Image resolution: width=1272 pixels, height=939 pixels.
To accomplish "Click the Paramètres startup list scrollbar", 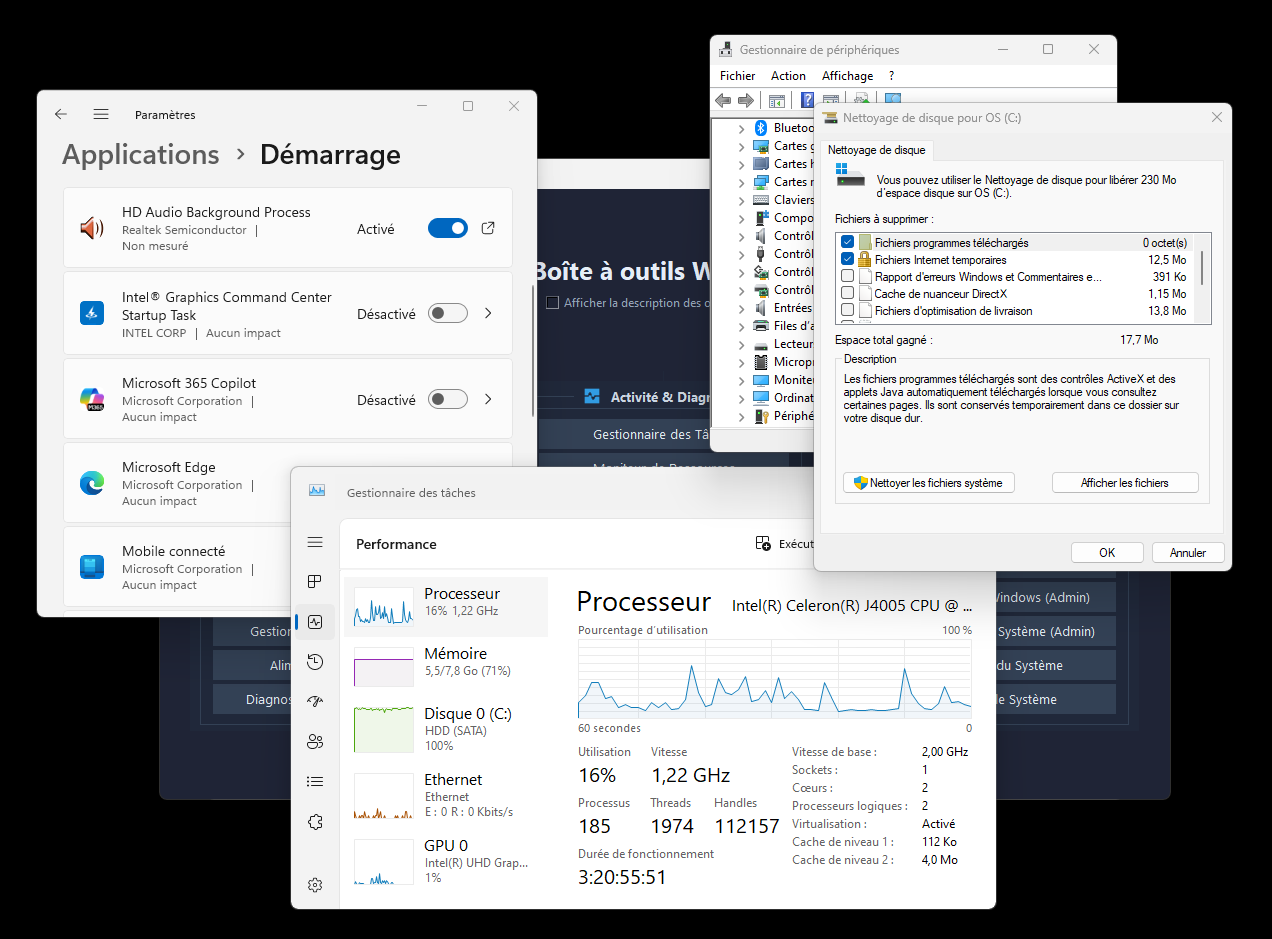I will pyautogui.click(x=533, y=351).
